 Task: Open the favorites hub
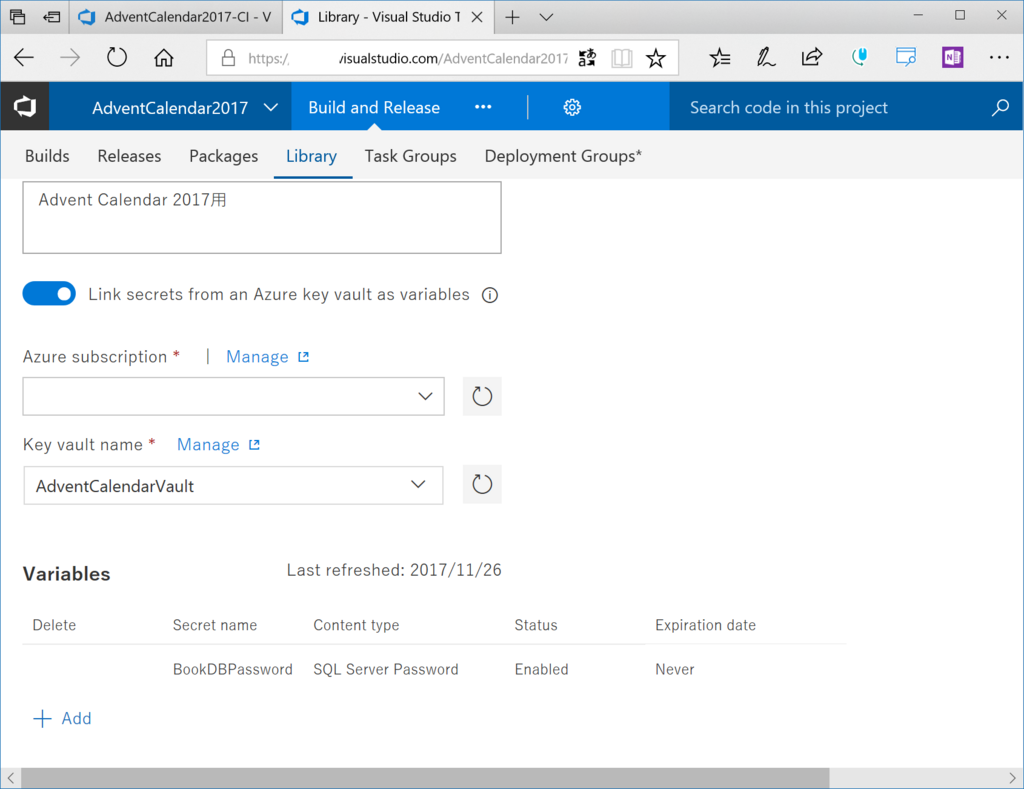point(720,57)
